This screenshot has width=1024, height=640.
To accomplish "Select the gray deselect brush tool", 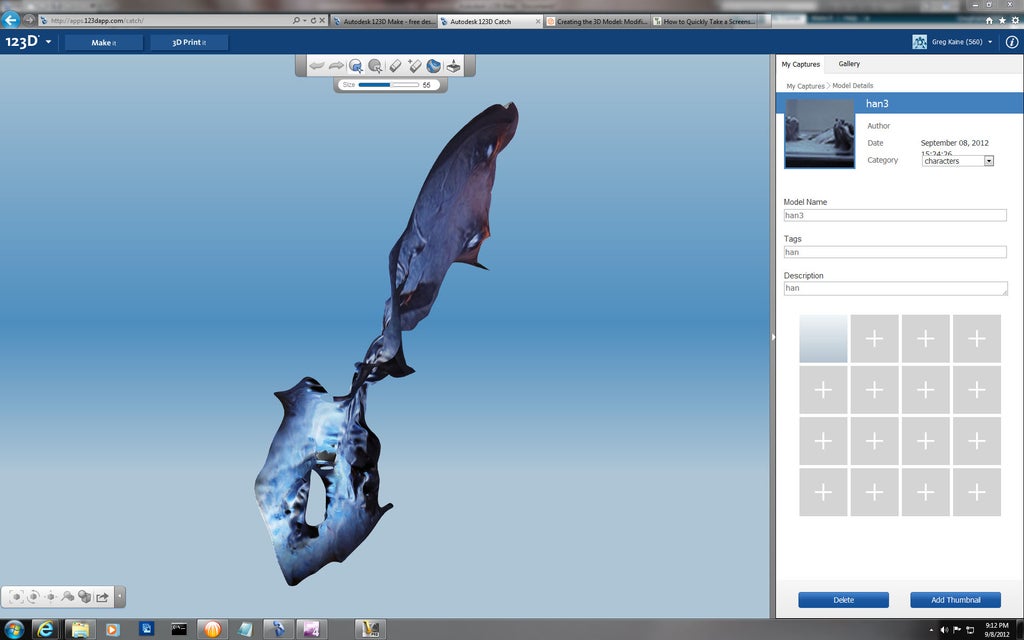I will [376, 65].
